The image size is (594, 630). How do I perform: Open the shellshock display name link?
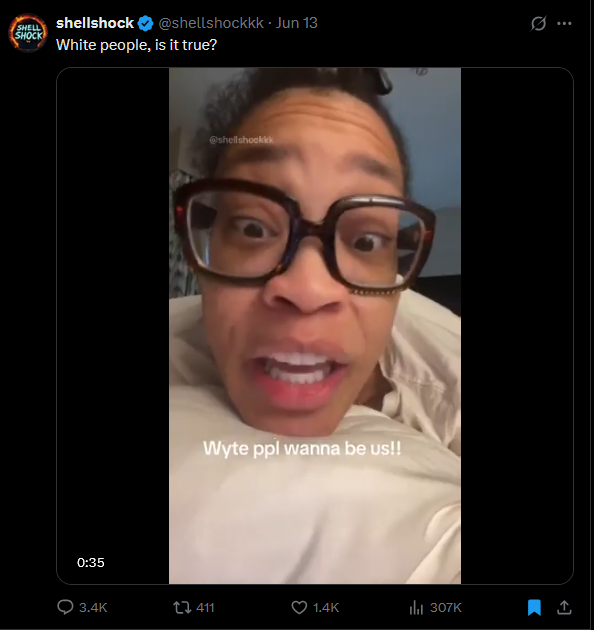click(95, 23)
